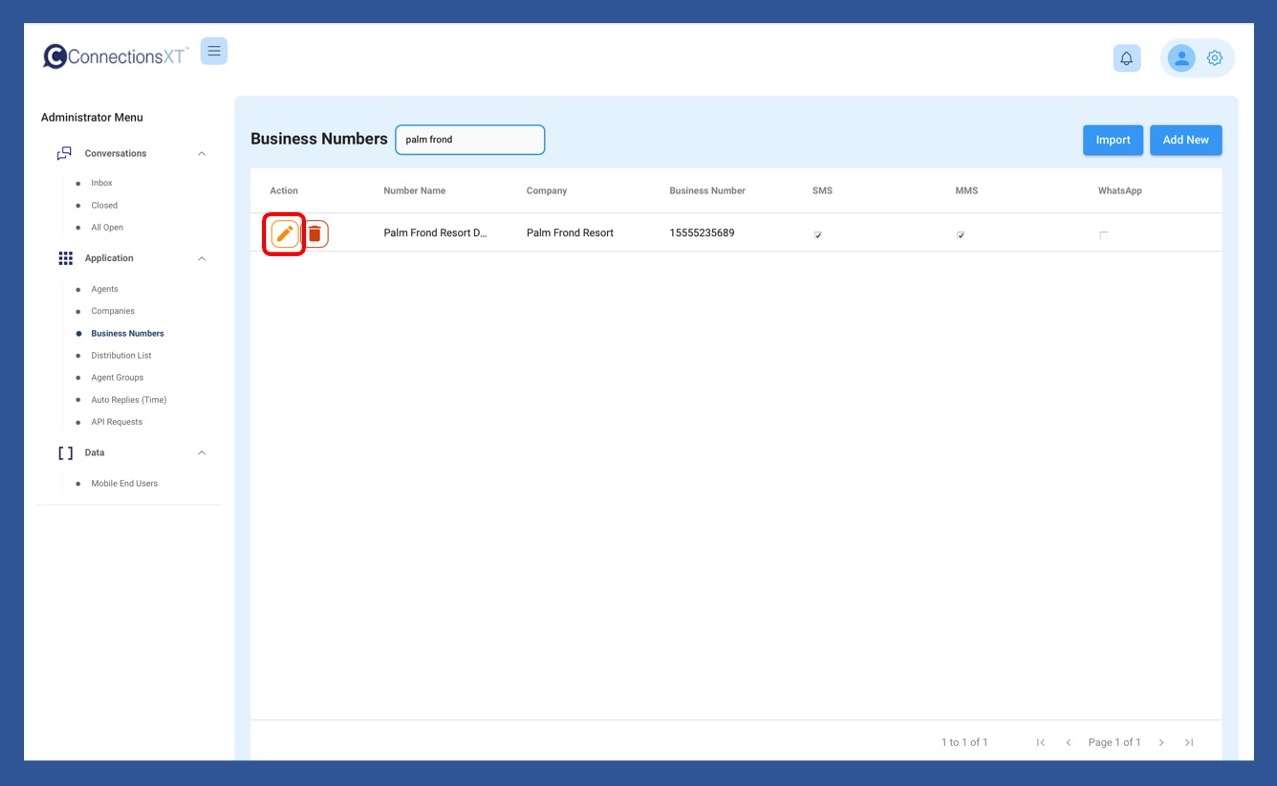Click the ConnectionsXT logo
Screen dimensions: 1277x786
[x=115, y=56]
